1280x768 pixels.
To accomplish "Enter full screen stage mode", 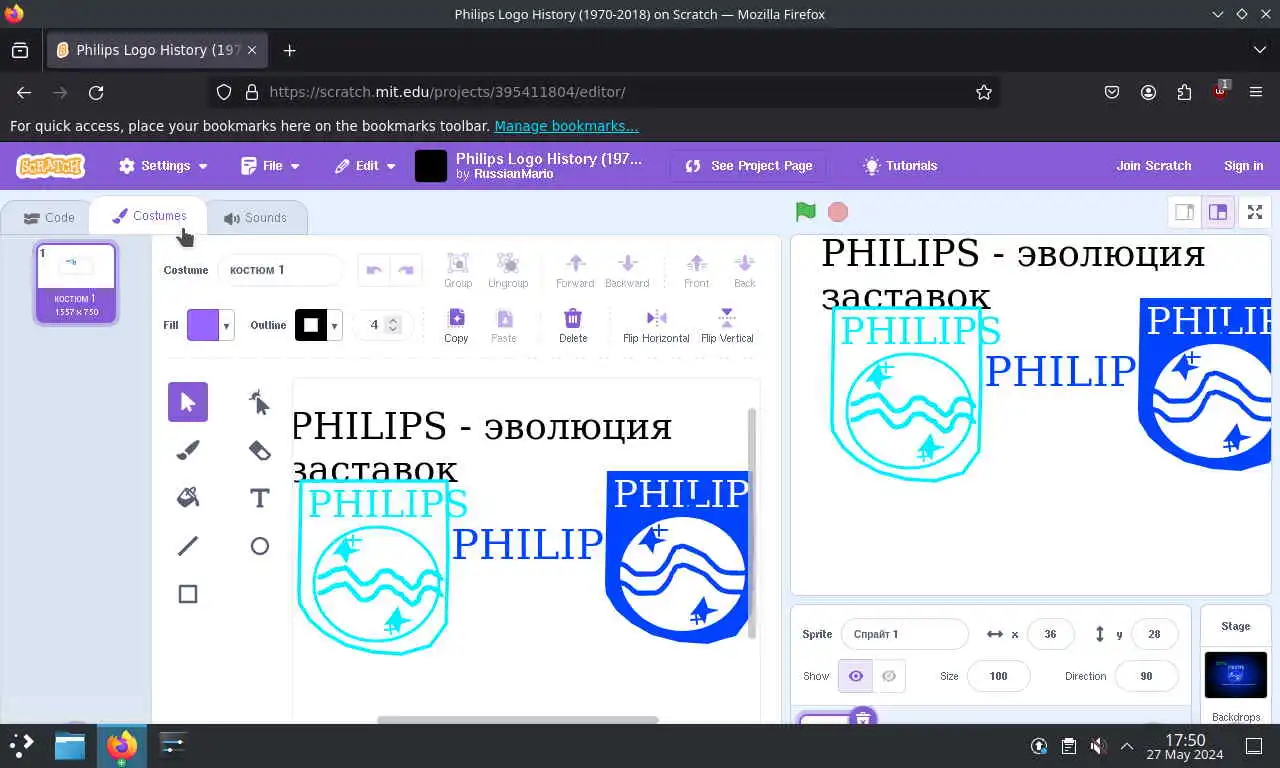I will point(1255,212).
